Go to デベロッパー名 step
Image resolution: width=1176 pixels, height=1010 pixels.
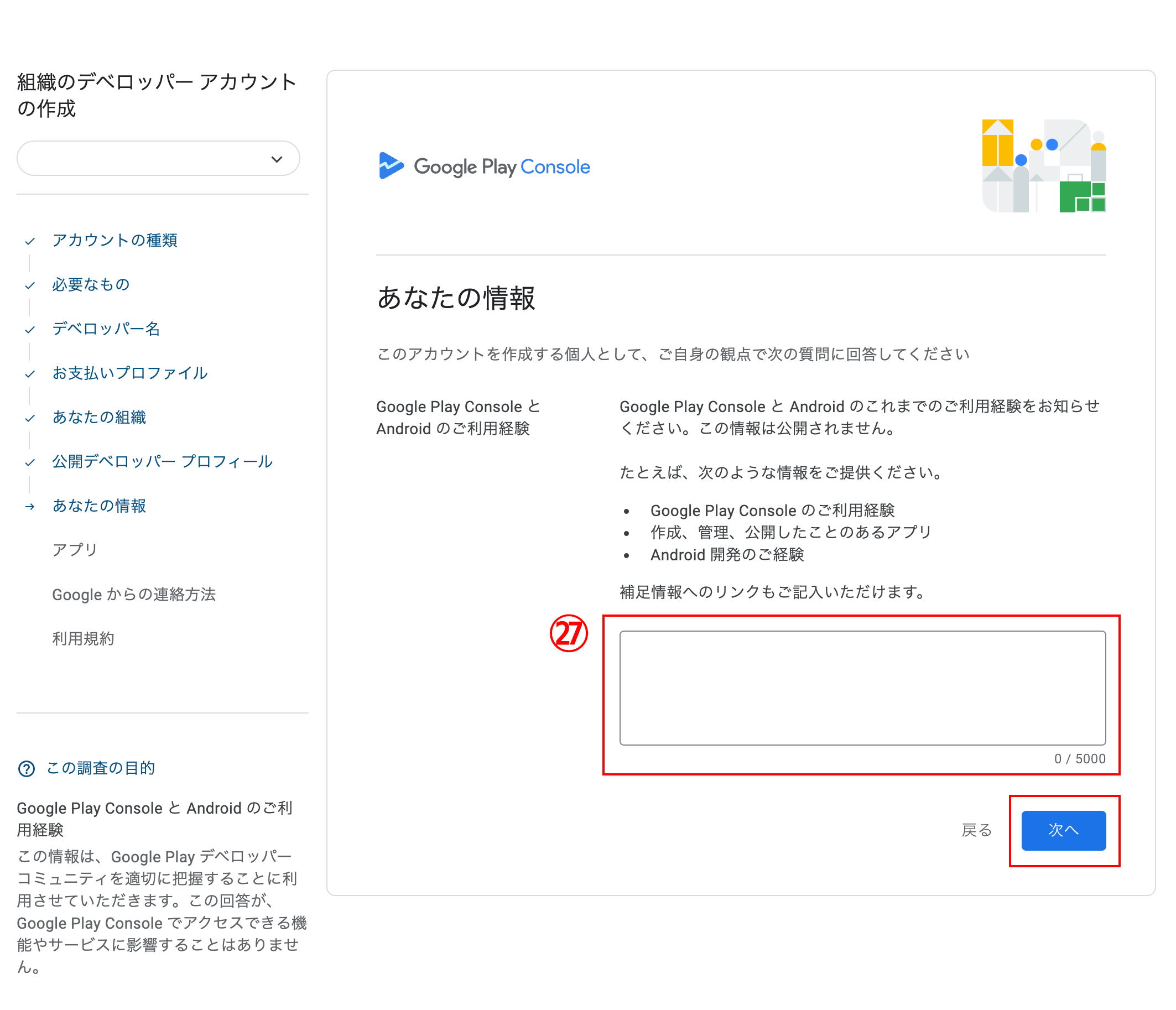point(106,329)
